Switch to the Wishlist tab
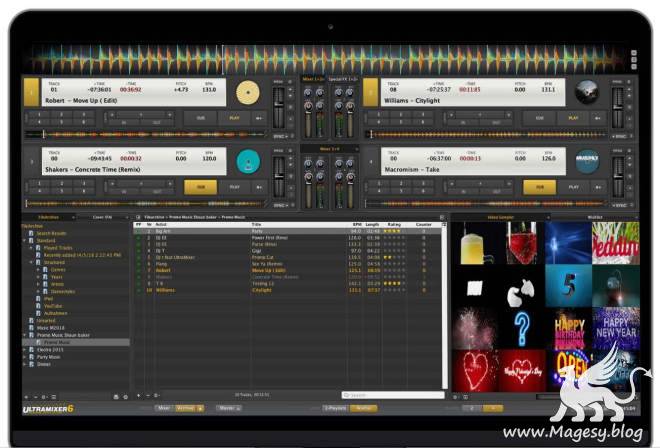The height and width of the screenshot is (448, 660). [595, 217]
